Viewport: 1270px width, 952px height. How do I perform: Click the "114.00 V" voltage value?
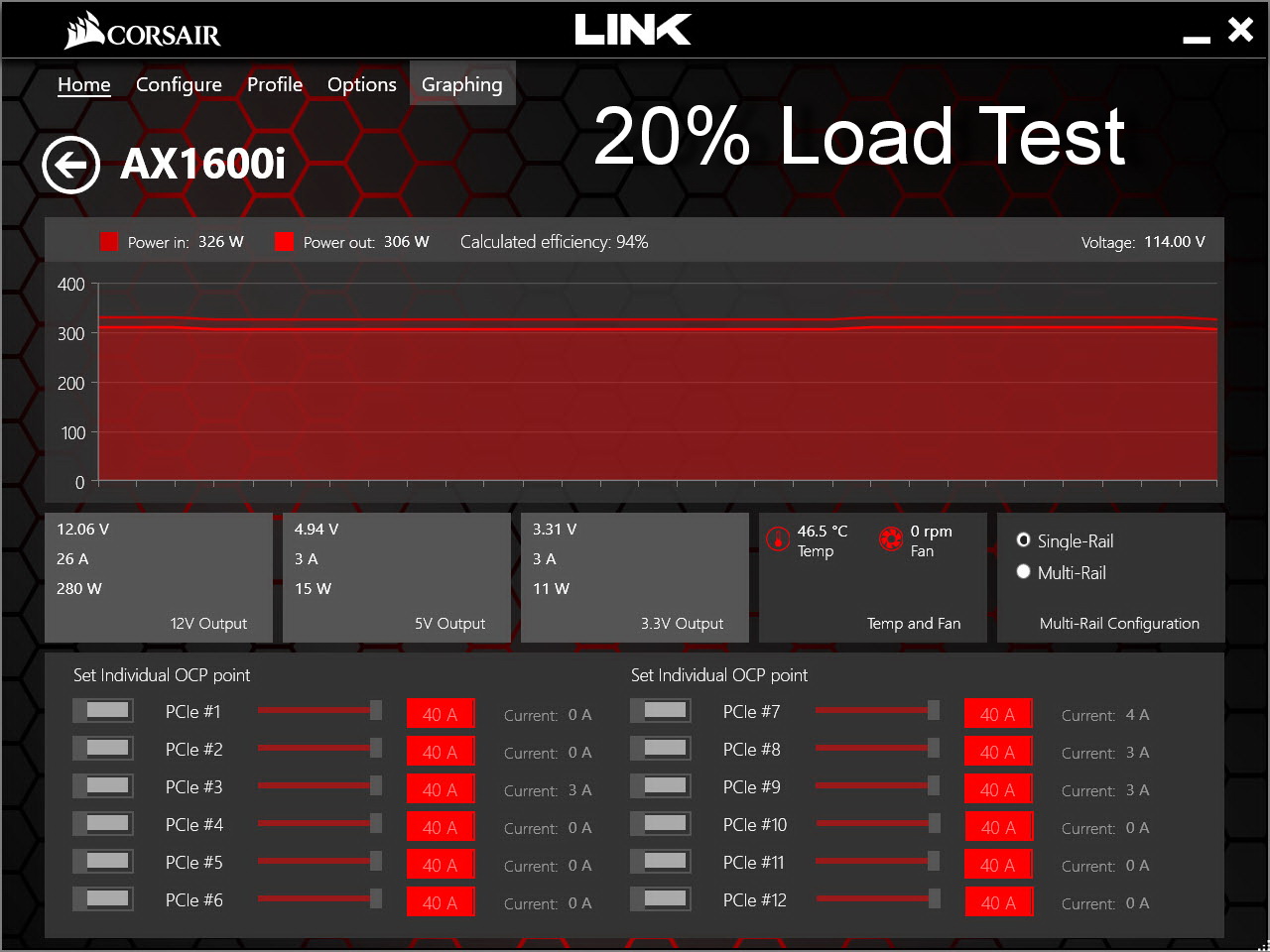(1175, 242)
